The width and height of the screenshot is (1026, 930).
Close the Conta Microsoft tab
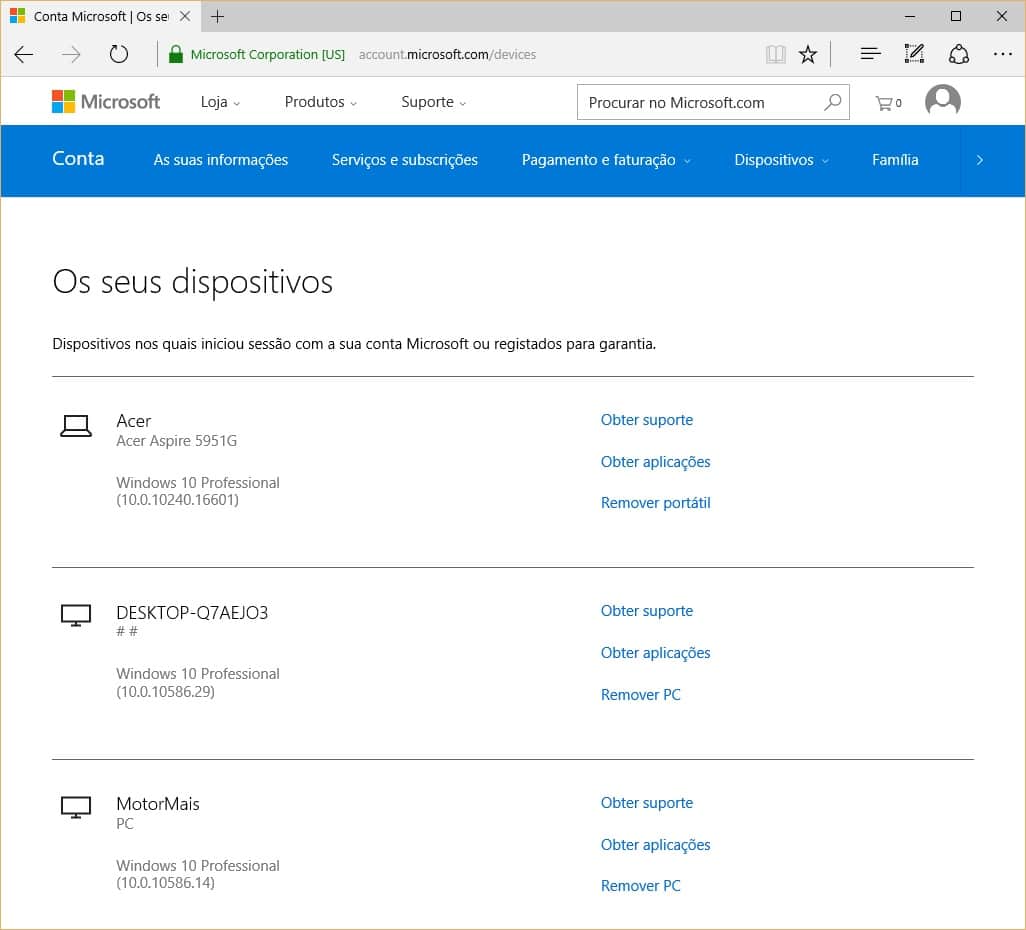click(185, 16)
